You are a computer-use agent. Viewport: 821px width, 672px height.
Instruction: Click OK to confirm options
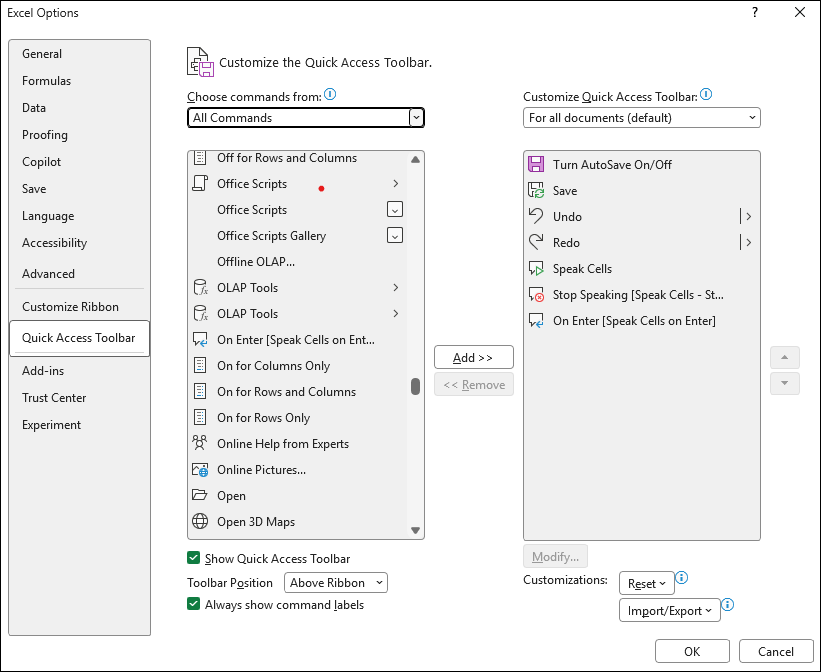click(692, 651)
